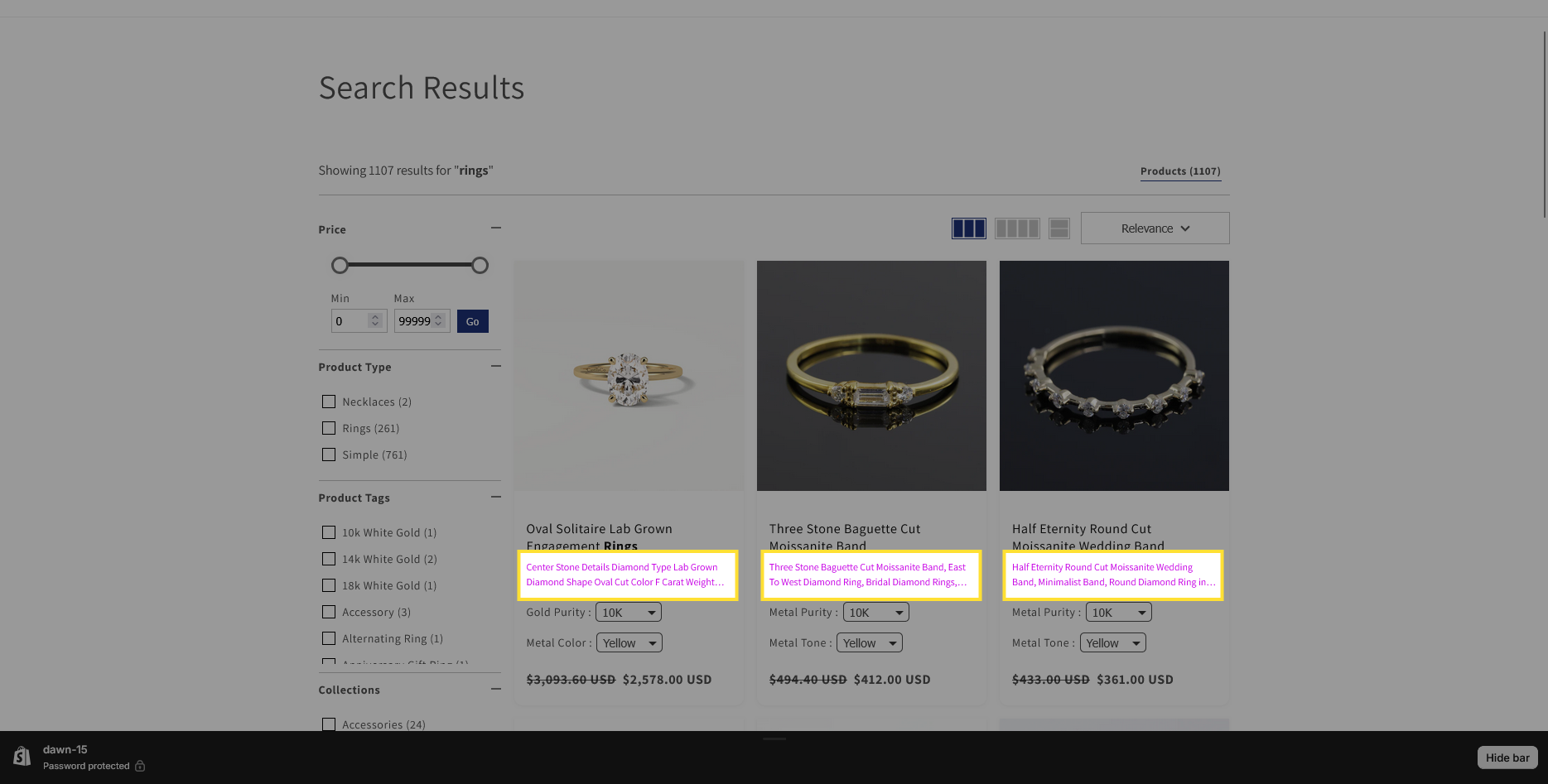Enable the Rings (261) checkbox
Image resolution: width=1548 pixels, height=784 pixels.
point(329,428)
